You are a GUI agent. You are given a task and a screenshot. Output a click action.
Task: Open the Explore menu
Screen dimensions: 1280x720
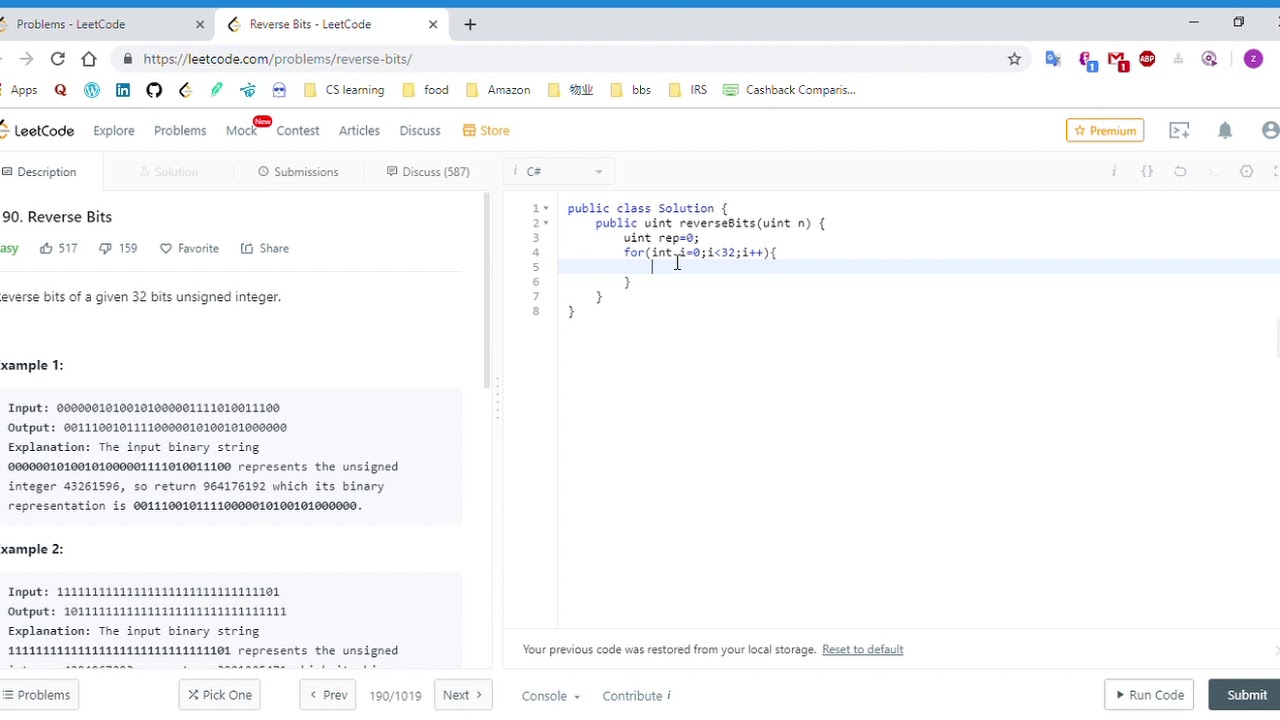(113, 130)
